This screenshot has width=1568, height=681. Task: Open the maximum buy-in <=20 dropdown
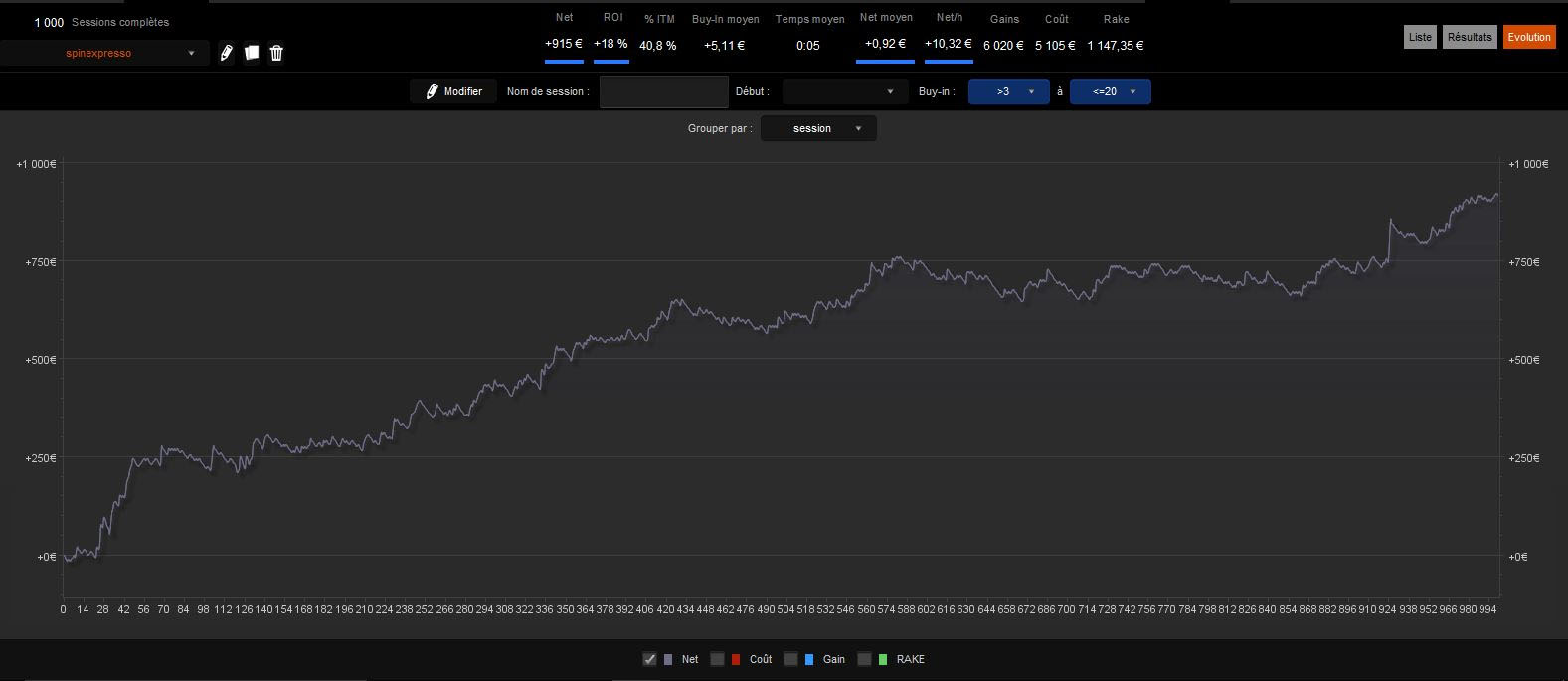(1110, 91)
